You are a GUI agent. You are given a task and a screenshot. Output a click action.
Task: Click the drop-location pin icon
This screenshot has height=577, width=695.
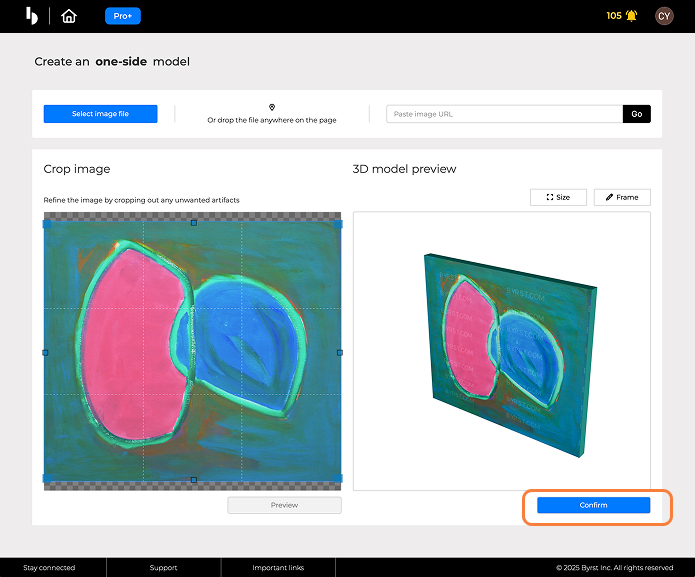(271, 107)
